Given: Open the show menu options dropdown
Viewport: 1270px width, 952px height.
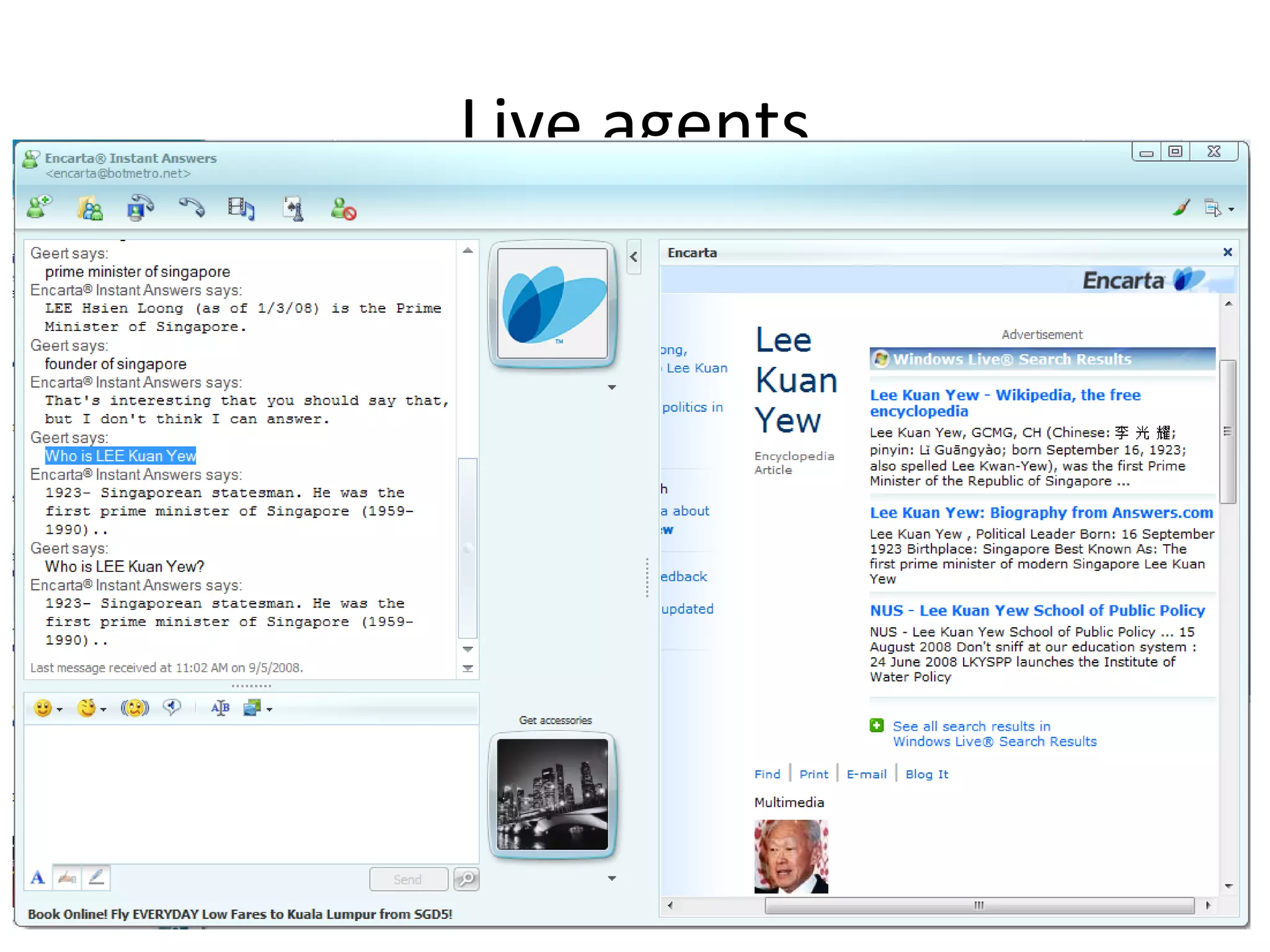Looking at the screenshot, I should pyautogui.click(x=1219, y=208).
